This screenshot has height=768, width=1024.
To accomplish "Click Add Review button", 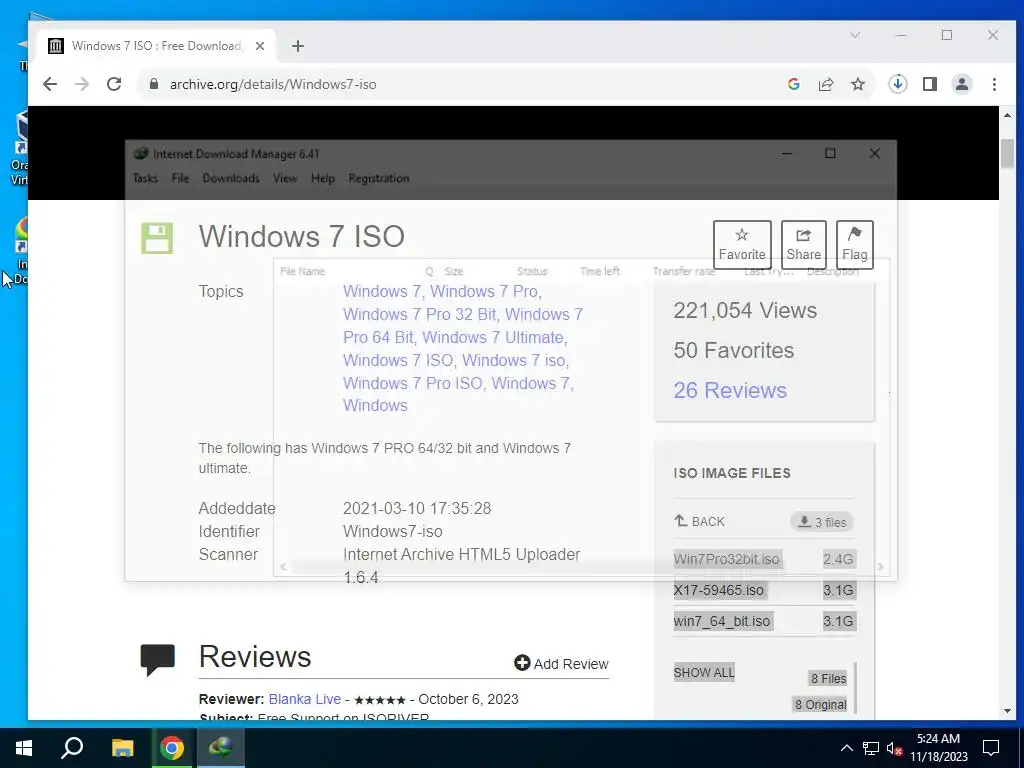I will coord(562,664).
